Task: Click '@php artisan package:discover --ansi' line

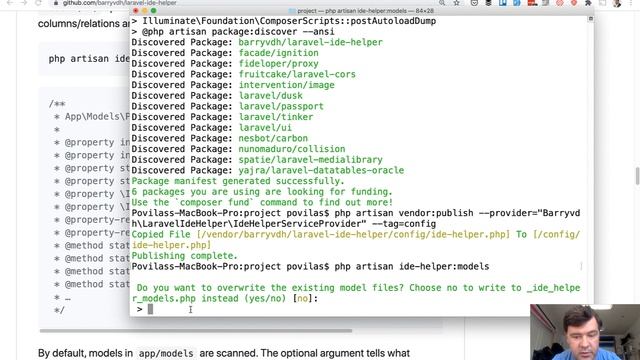Action: tap(238, 32)
